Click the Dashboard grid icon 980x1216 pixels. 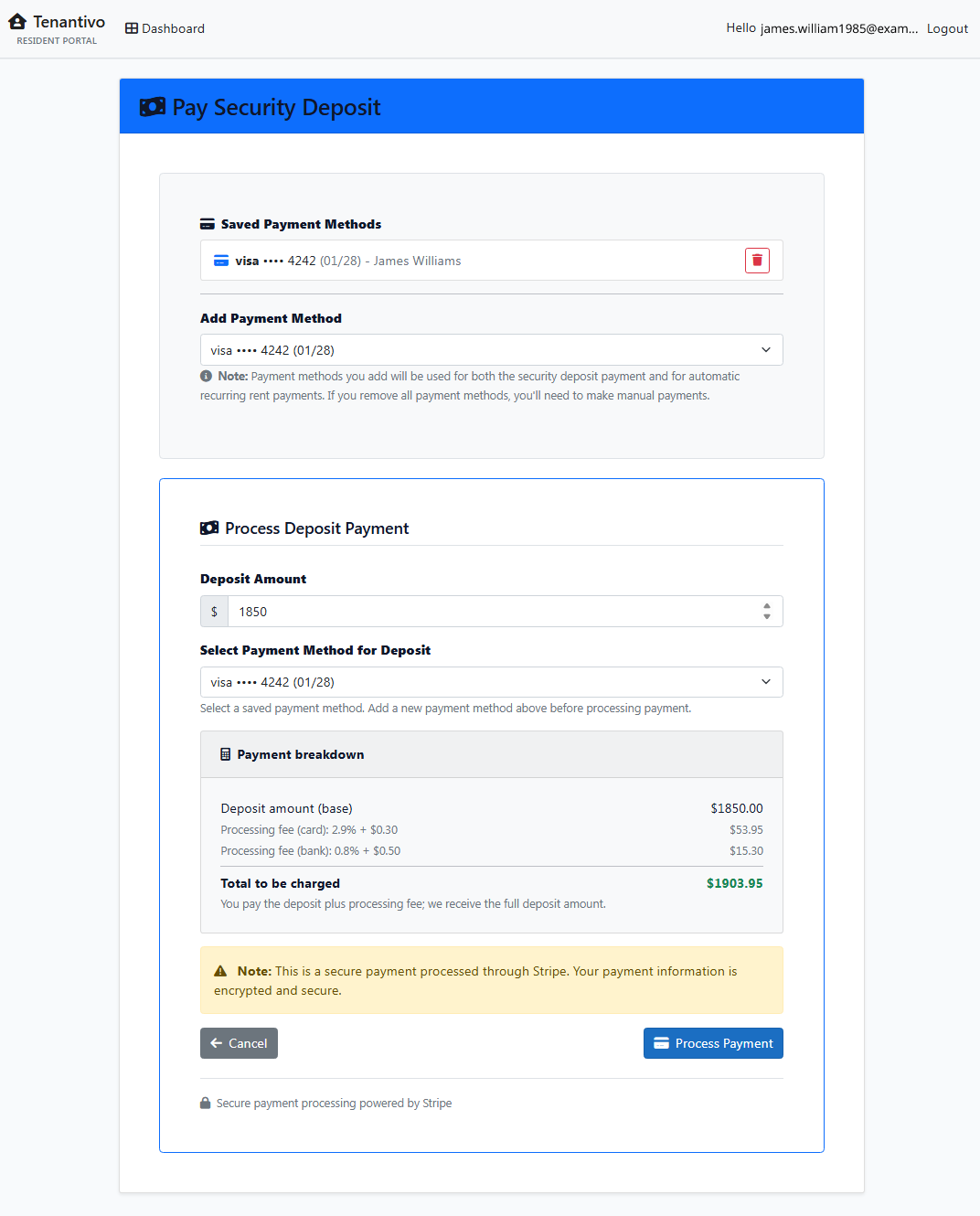[x=132, y=28]
